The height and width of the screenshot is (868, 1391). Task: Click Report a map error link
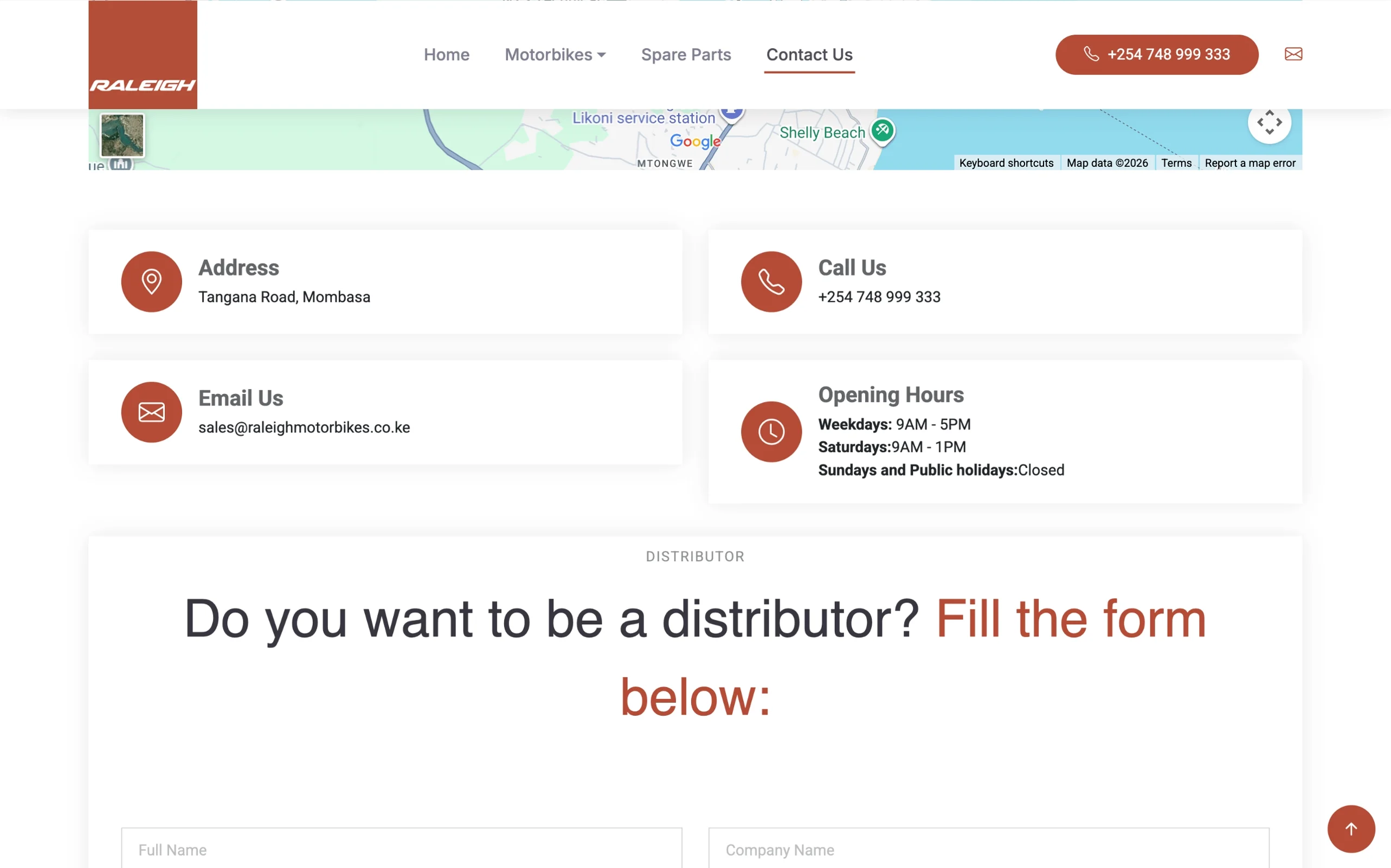pos(1250,163)
